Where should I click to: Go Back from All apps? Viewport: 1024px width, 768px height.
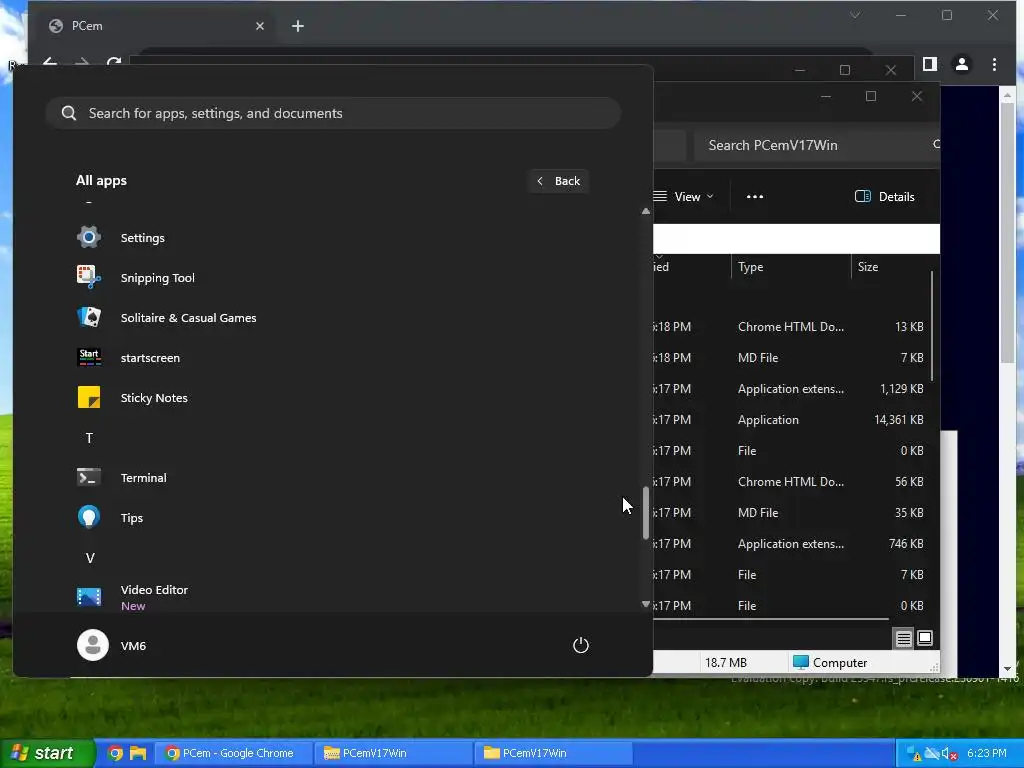click(x=558, y=181)
